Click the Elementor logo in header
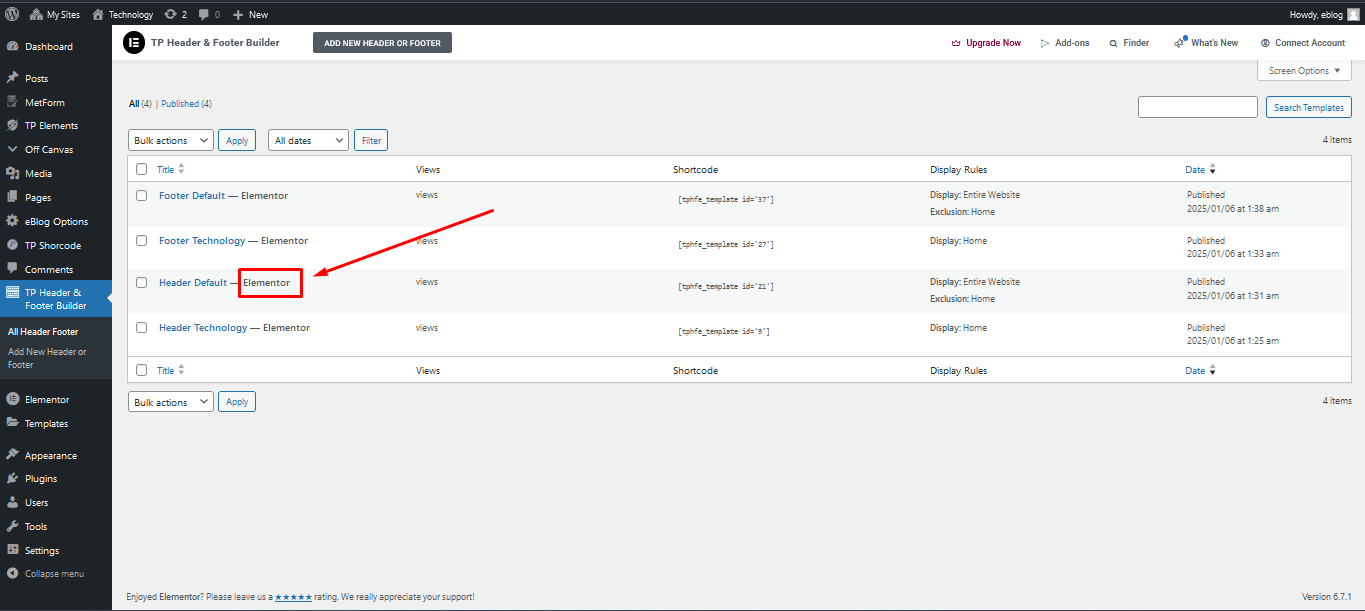Screen dimensions: 1365x611 133,43
